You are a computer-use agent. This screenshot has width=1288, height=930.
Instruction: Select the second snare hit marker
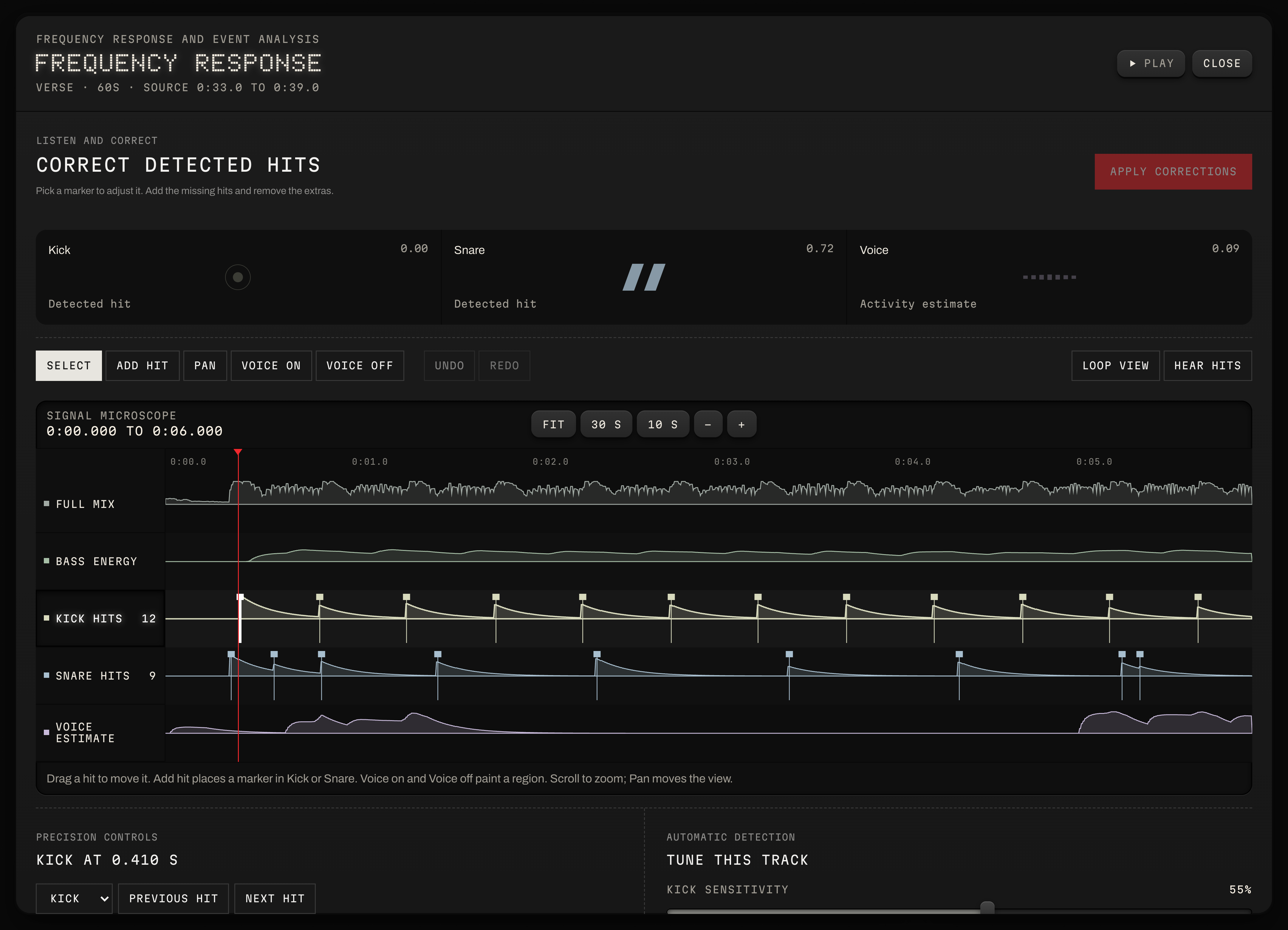[x=274, y=655]
